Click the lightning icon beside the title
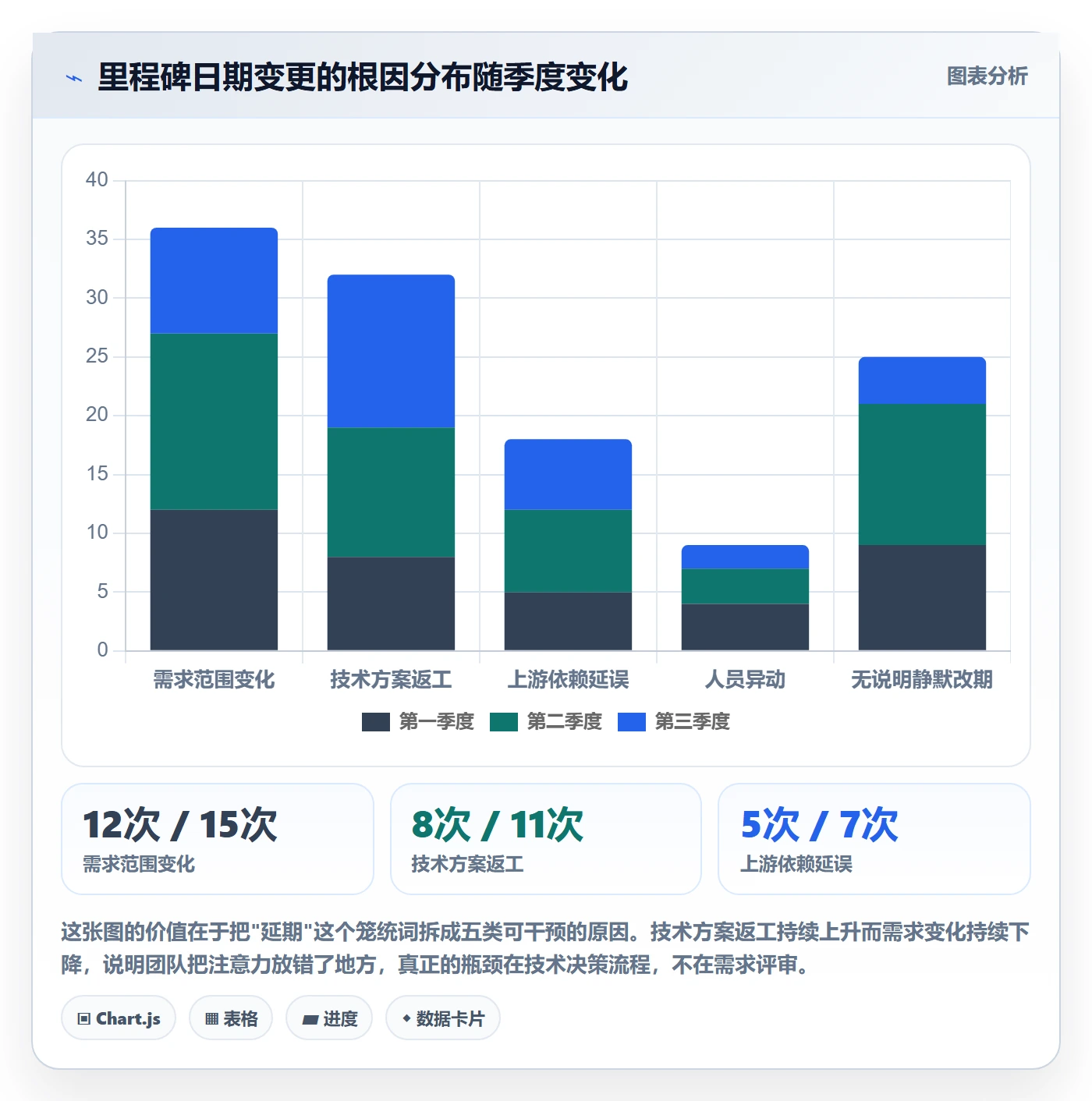 coord(74,78)
